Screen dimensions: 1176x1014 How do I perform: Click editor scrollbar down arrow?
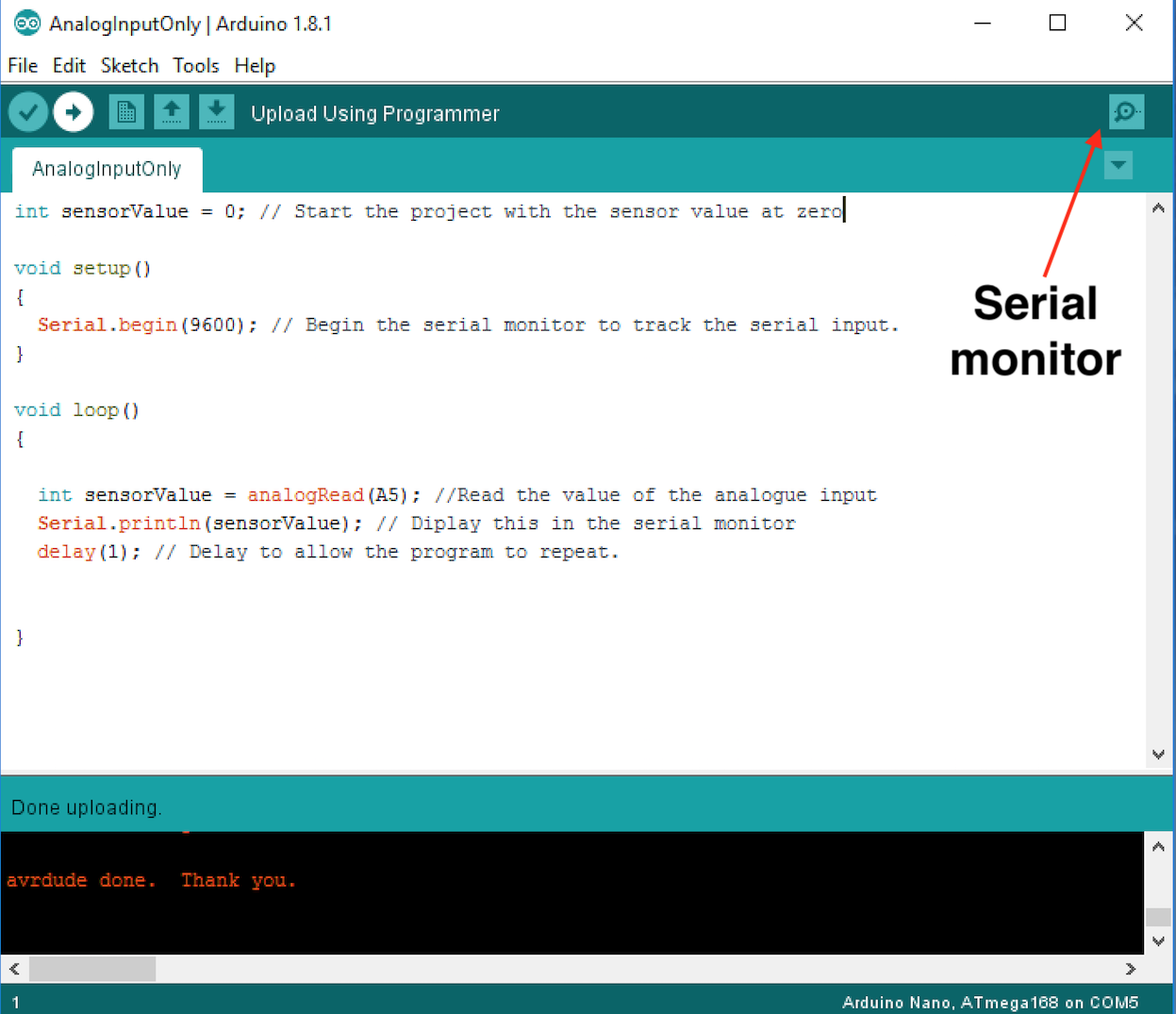(1158, 755)
